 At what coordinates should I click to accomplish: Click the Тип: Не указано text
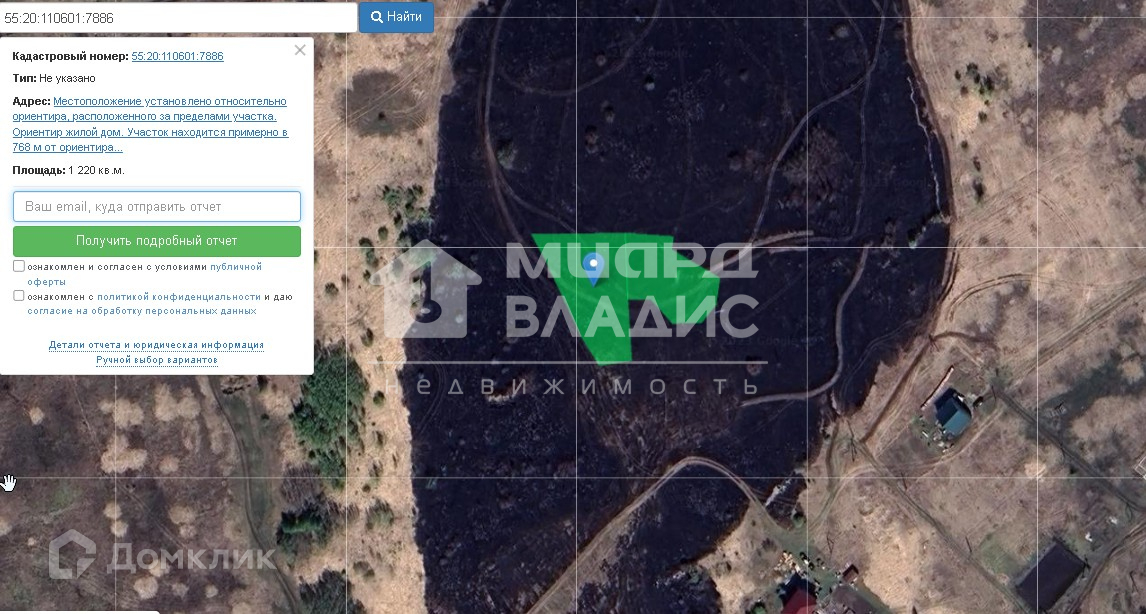[x=54, y=78]
